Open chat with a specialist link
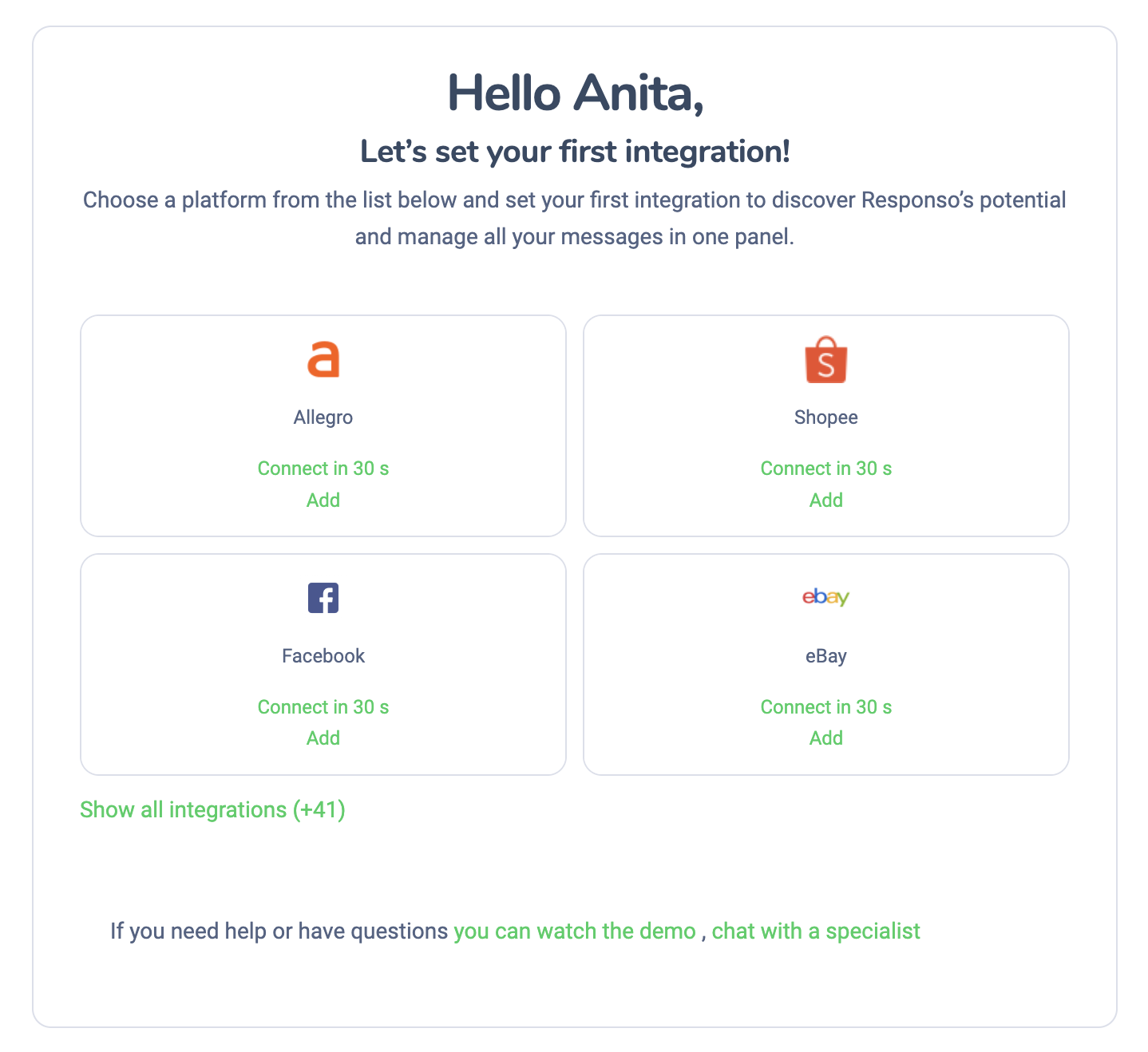The width and height of the screenshot is (1148, 1052). [816, 931]
